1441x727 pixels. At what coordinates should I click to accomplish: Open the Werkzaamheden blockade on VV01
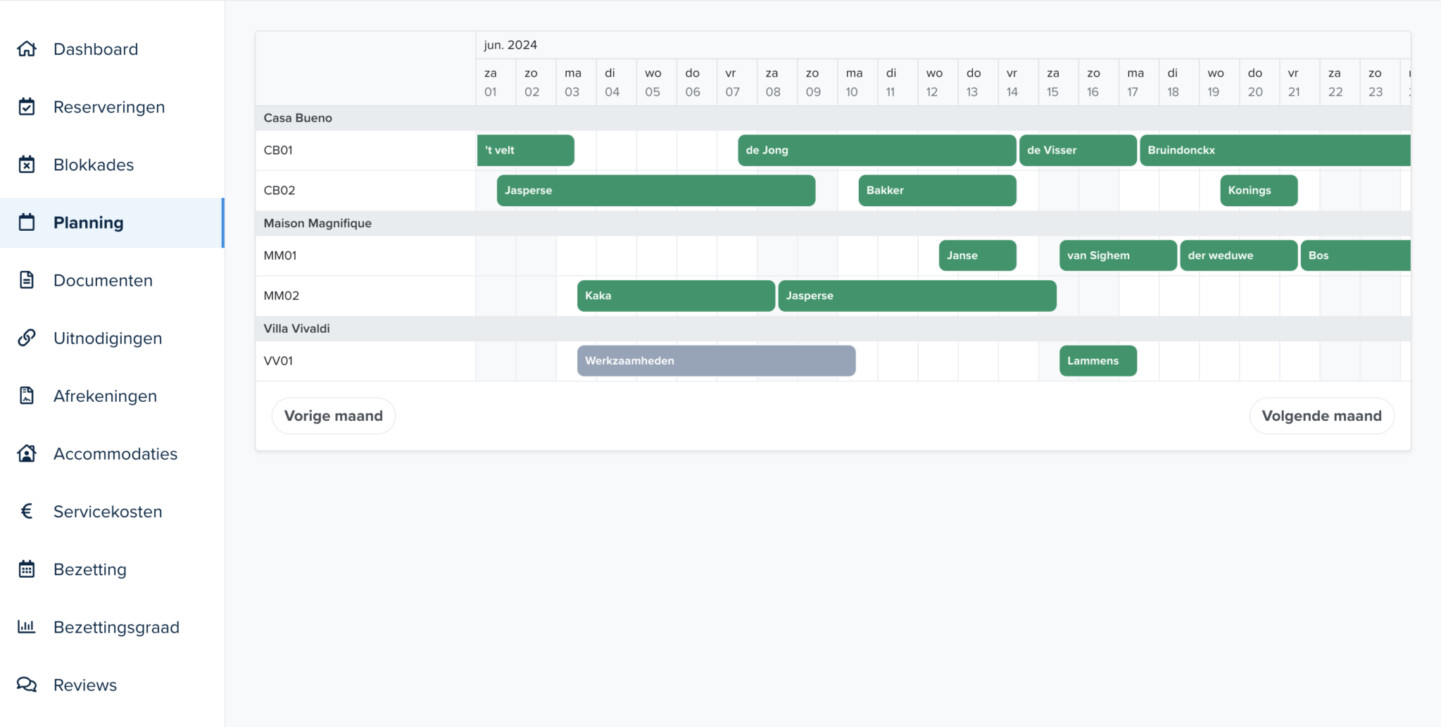click(x=716, y=361)
